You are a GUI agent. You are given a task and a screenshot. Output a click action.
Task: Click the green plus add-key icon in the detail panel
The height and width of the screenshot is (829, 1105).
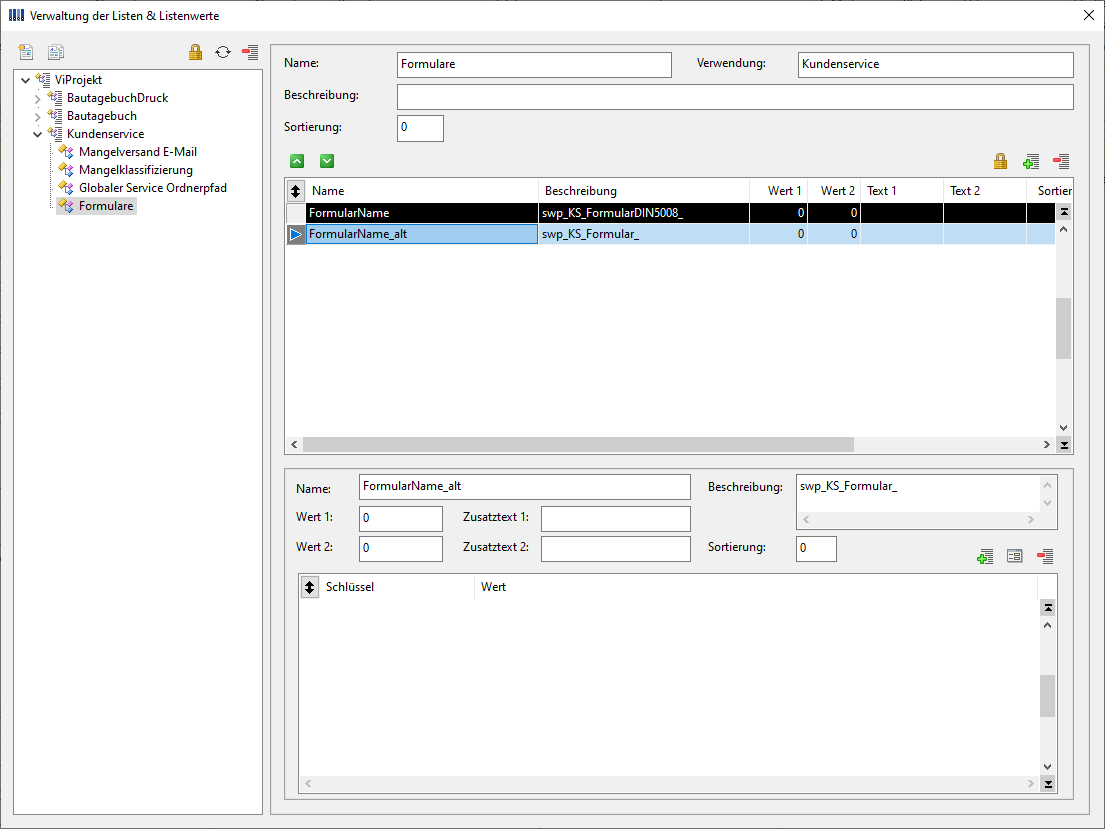(x=985, y=556)
